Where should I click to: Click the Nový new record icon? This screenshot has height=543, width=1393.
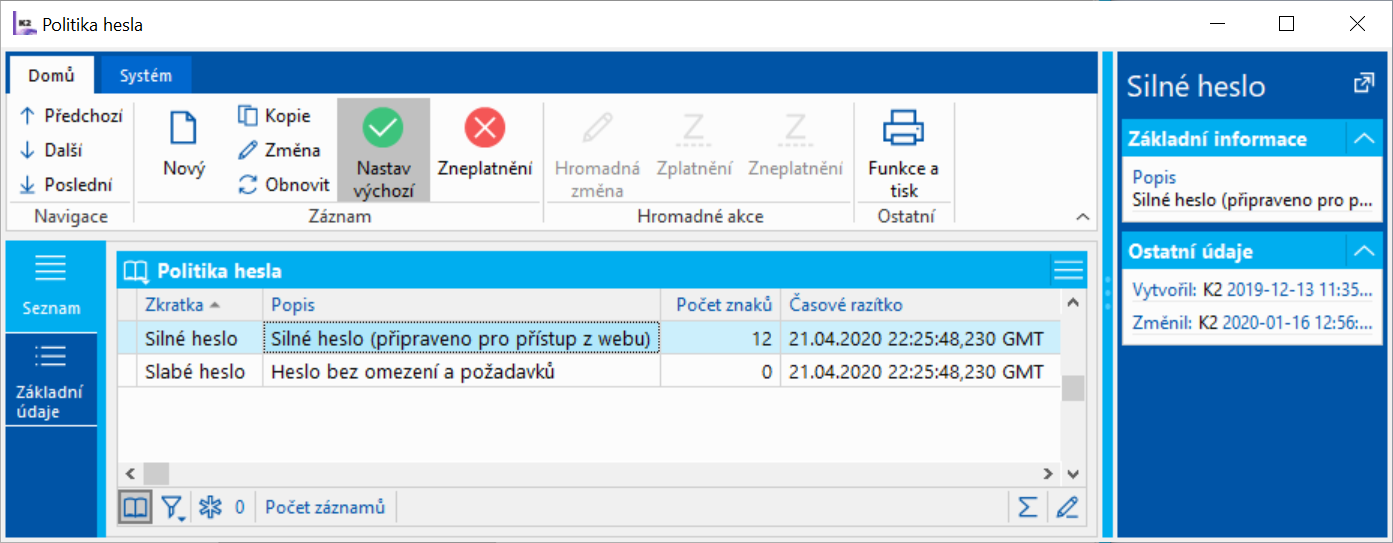coord(184,129)
